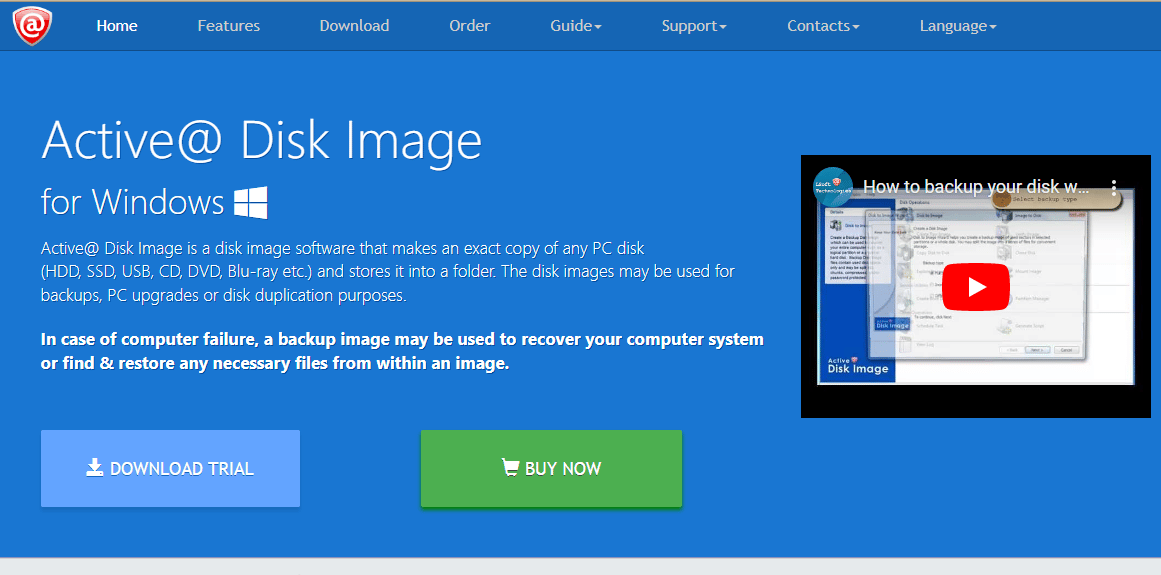Click the LSoft Technologies channel avatar

click(x=833, y=186)
